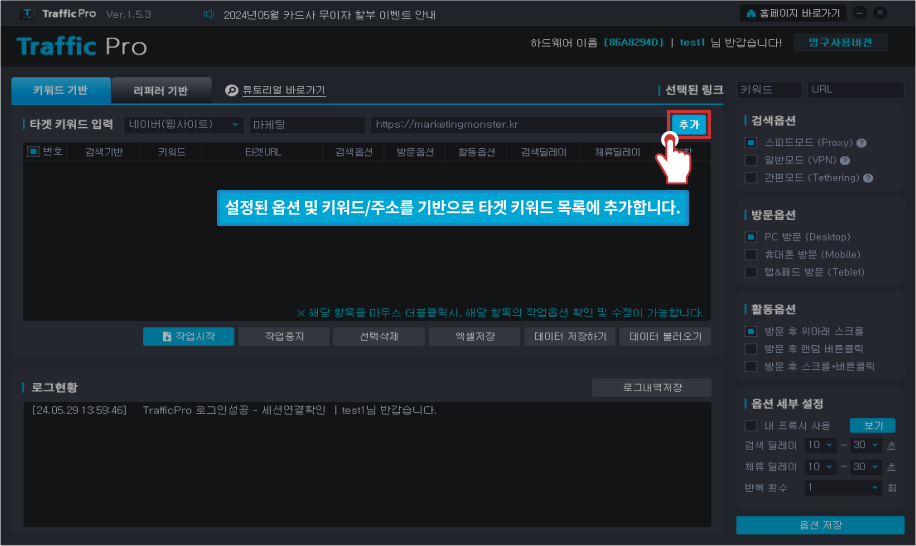
Task: Click the card installment event notice text
Action: click(329, 15)
